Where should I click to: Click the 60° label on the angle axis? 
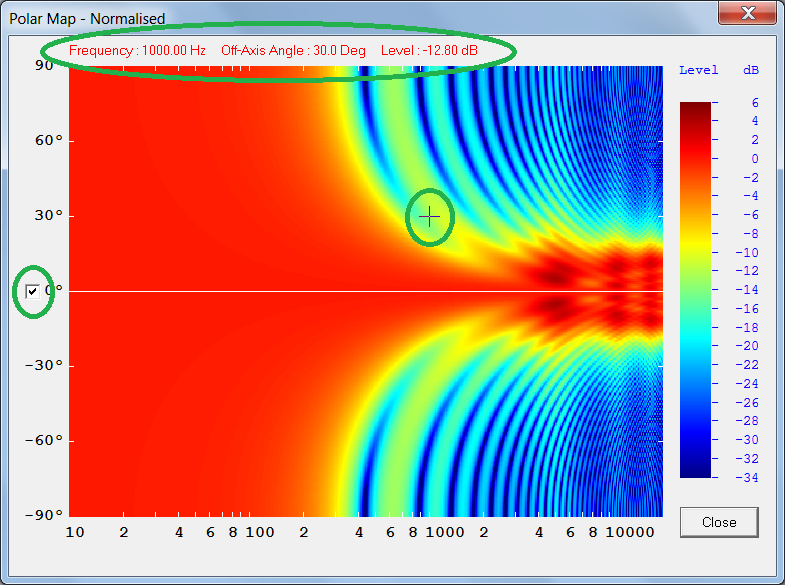point(49,141)
